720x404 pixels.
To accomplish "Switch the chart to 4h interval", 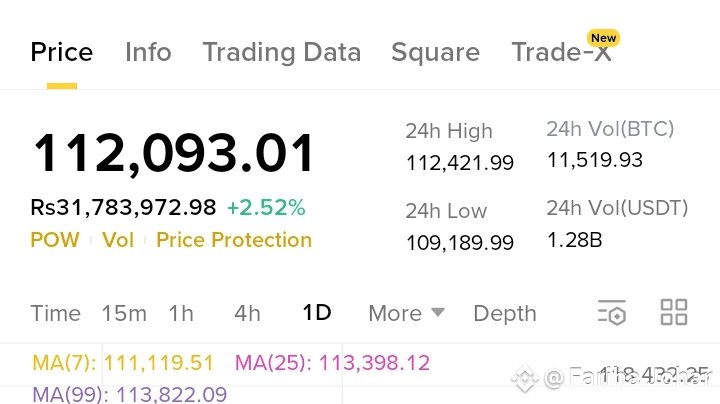I will 247,313.
